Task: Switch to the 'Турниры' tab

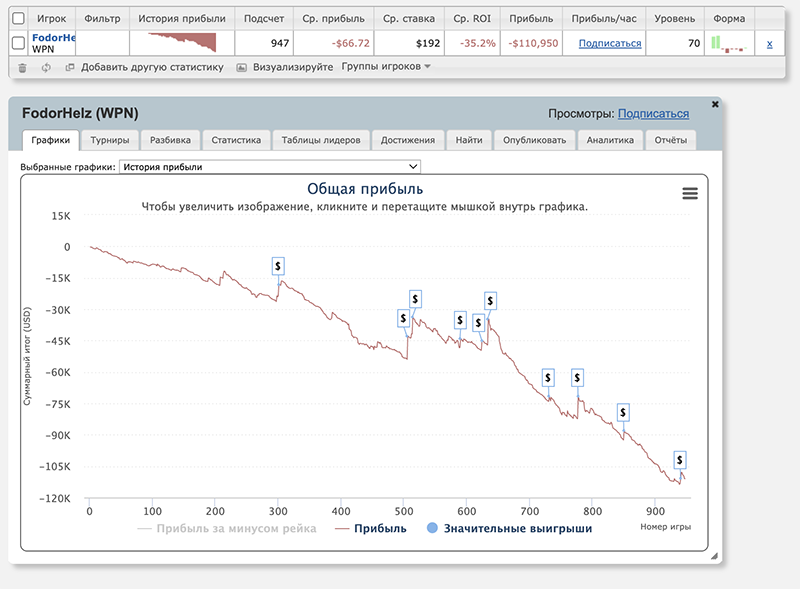Action: [x=109, y=140]
